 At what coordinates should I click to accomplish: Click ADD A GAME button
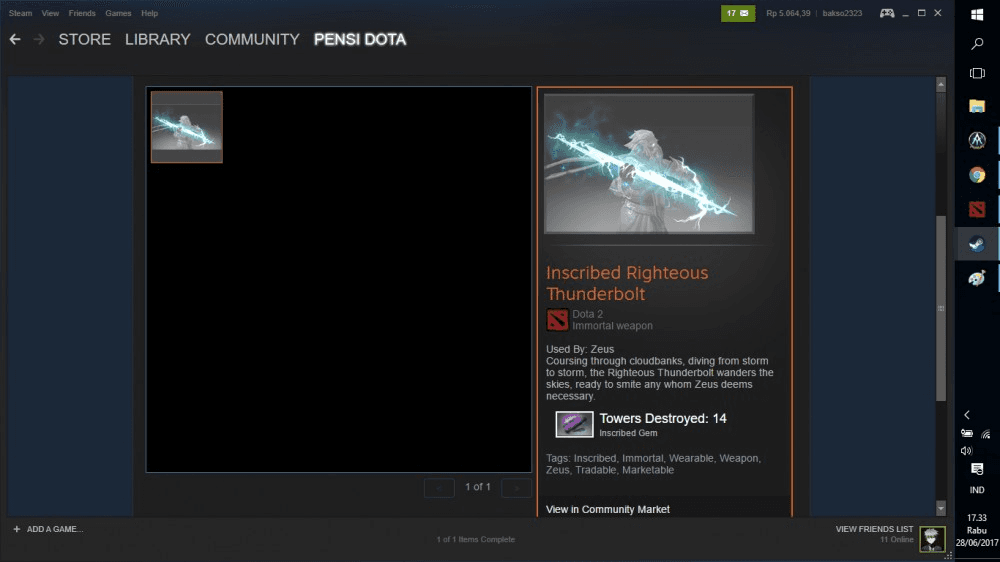click(48, 529)
